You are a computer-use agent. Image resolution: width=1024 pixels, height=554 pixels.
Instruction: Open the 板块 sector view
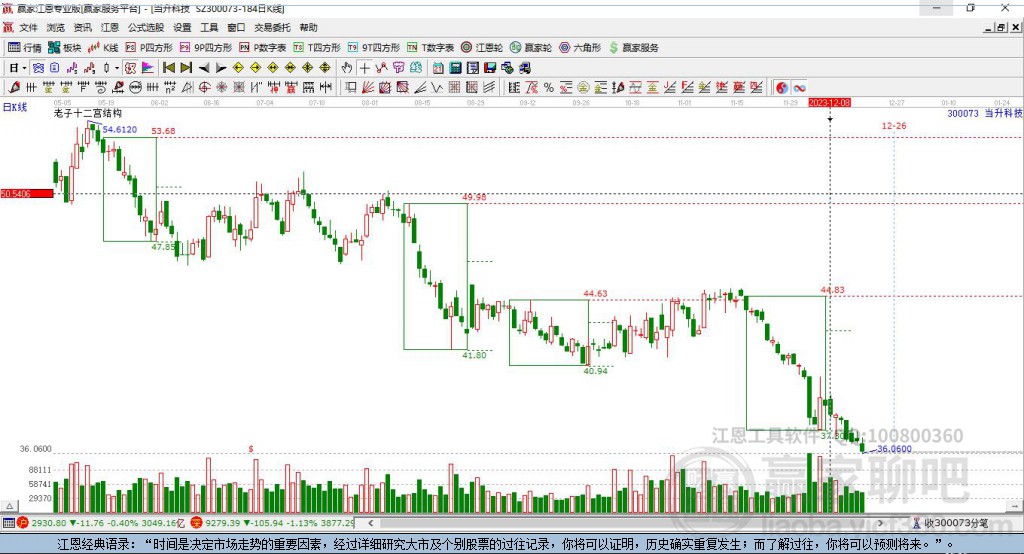tap(65, 48)
